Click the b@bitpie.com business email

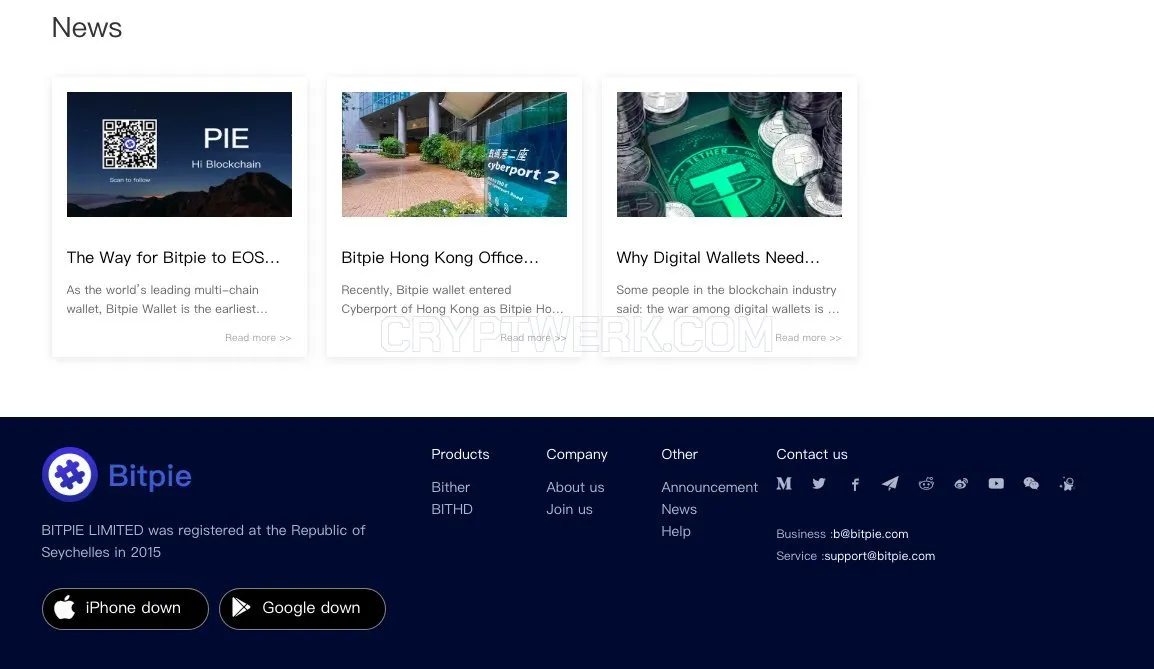(871, 534)
